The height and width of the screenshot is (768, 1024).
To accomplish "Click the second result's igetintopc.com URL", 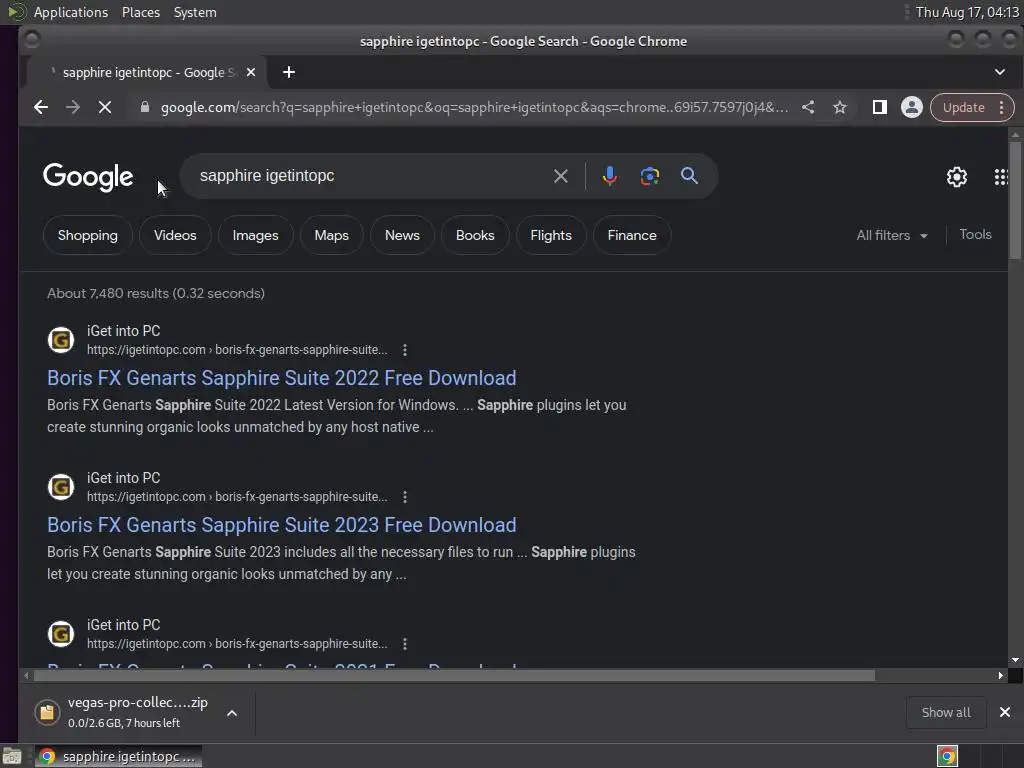I will coord(237,497).
